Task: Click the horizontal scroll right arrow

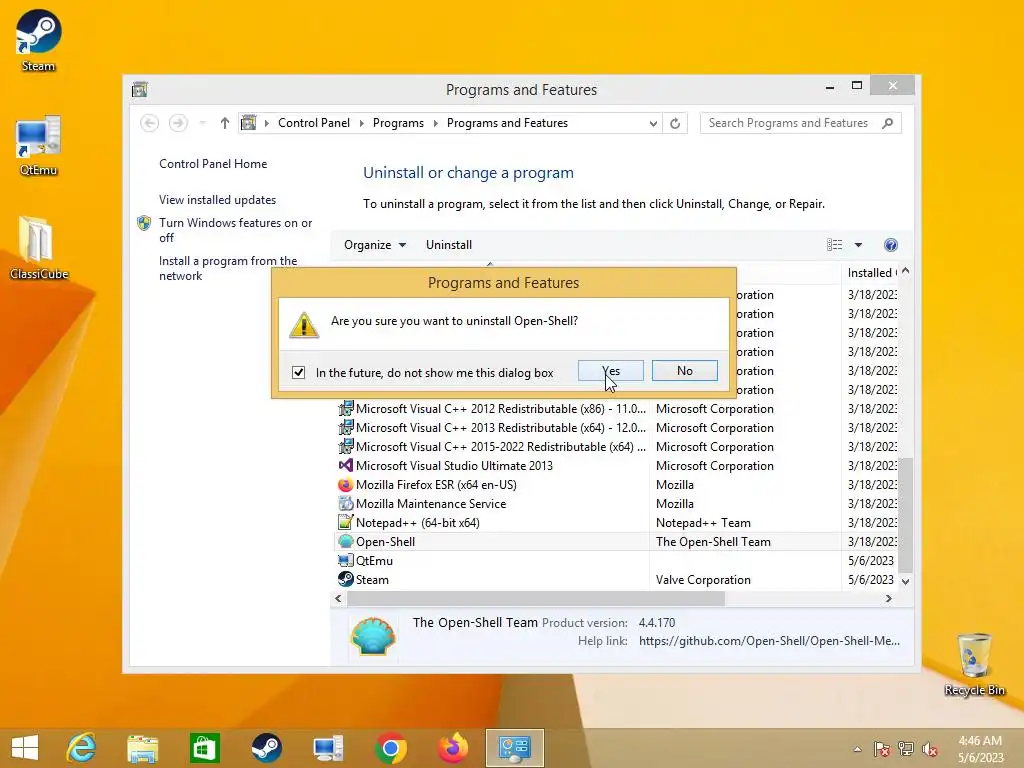Action: coord(888,598)
